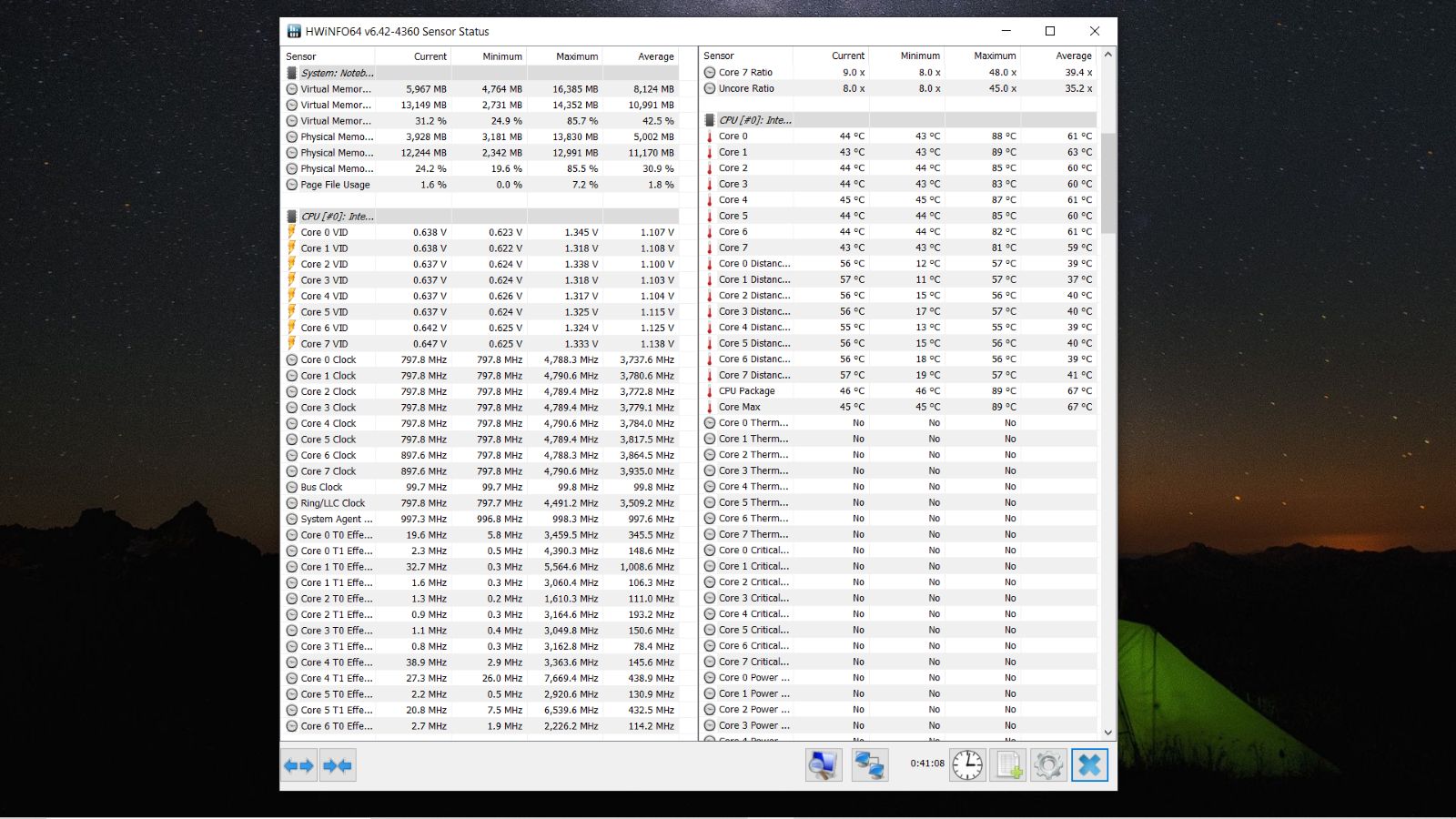Image resolution: width=1456 pixels, height=819 pixels.
Task: Reset values with the clock icon
Action: [x=967, y=765]
